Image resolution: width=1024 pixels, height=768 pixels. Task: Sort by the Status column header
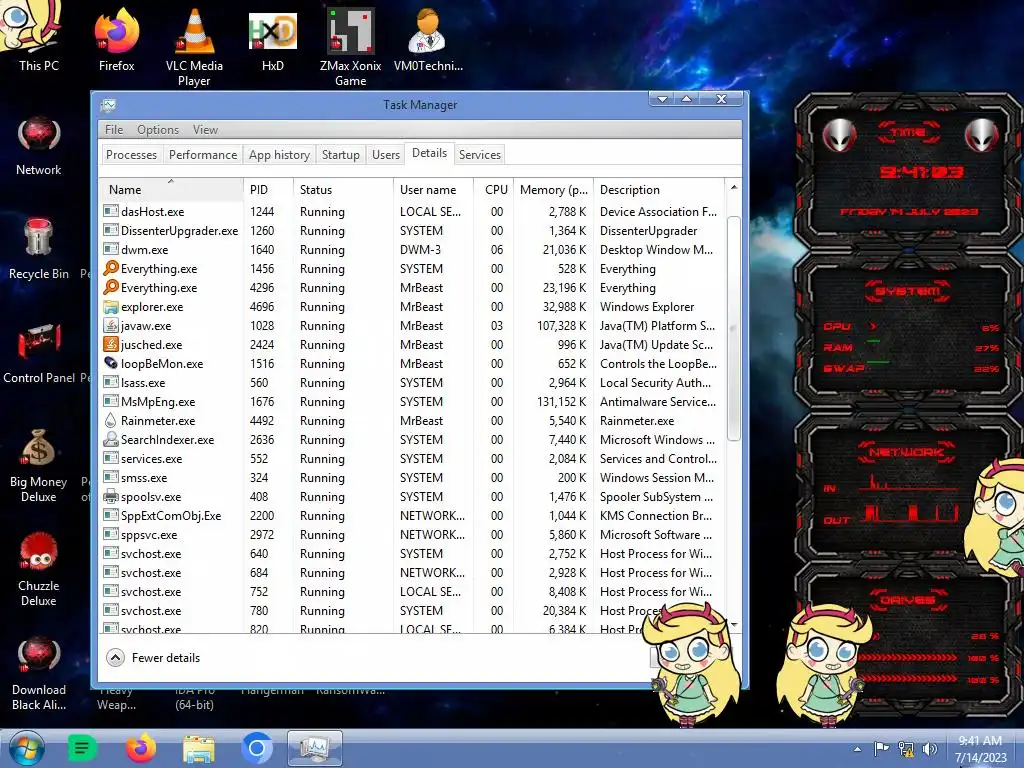[344, 189]
